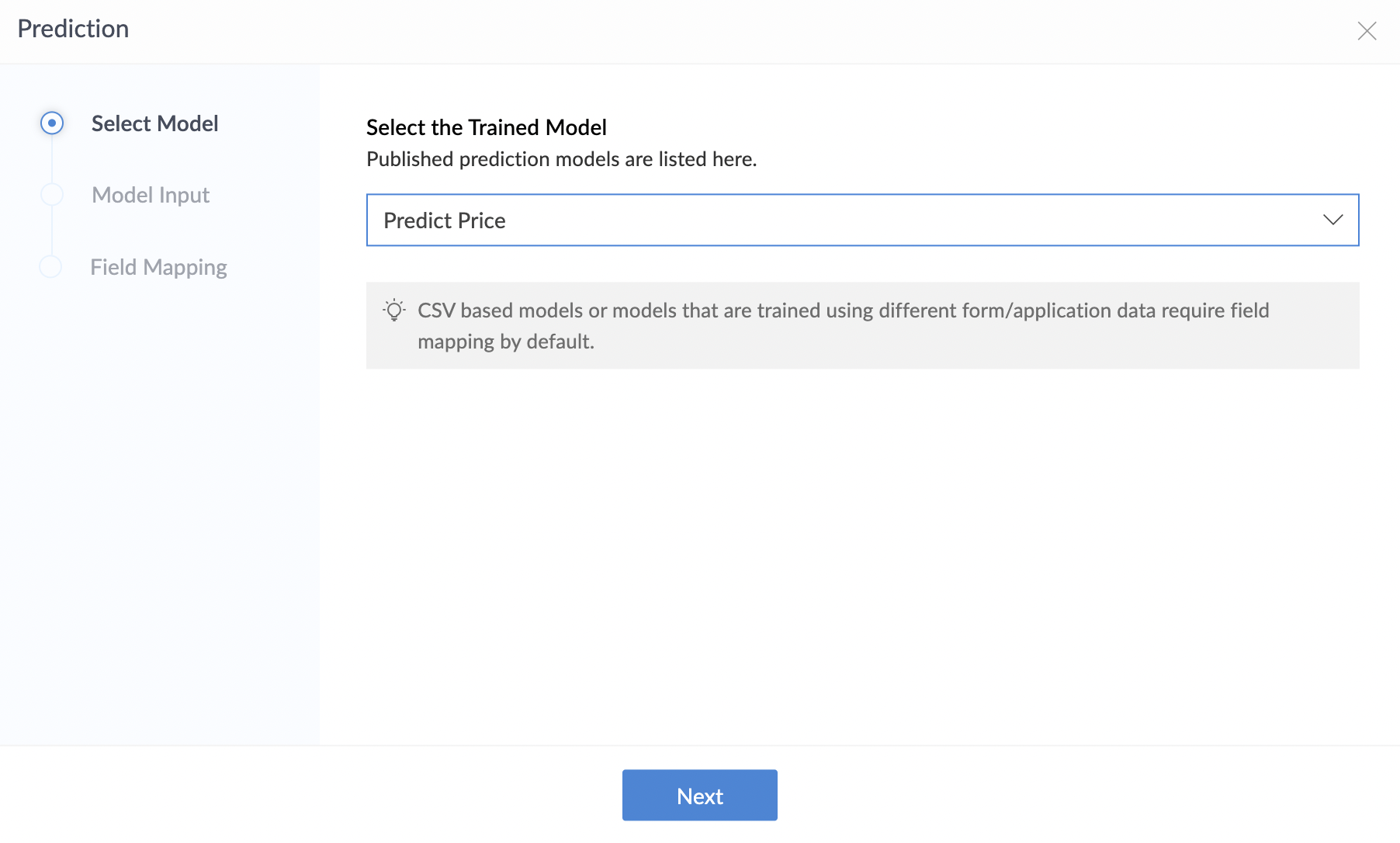Image resolution: width=1400 pixels, height=843 pixels.
Task: Click the "Select the Trained Model" heading
Action: click(x=486, y=127)
